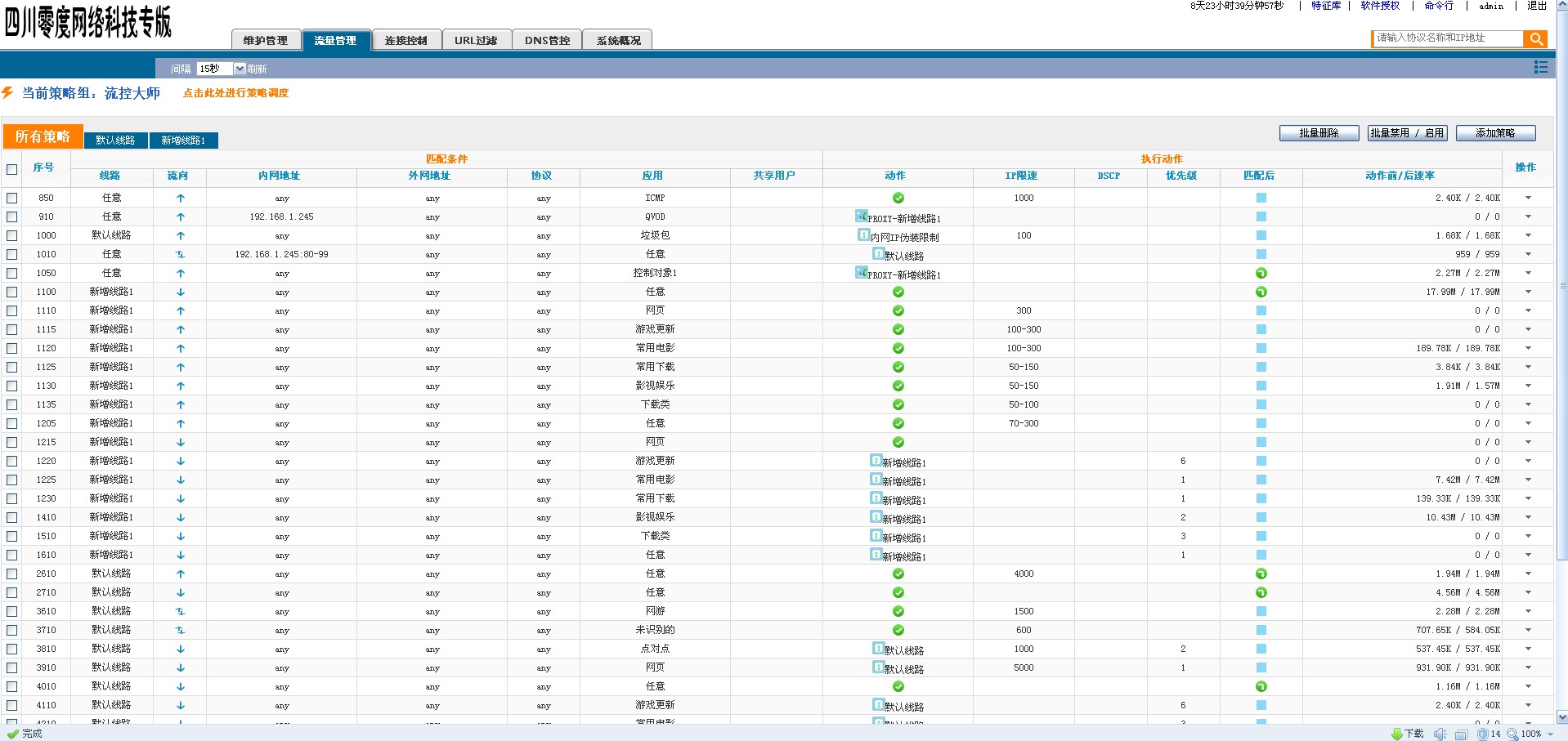Check the box for policy 1225
This screenshot has height=741, width=1568.
coord(11,480)
